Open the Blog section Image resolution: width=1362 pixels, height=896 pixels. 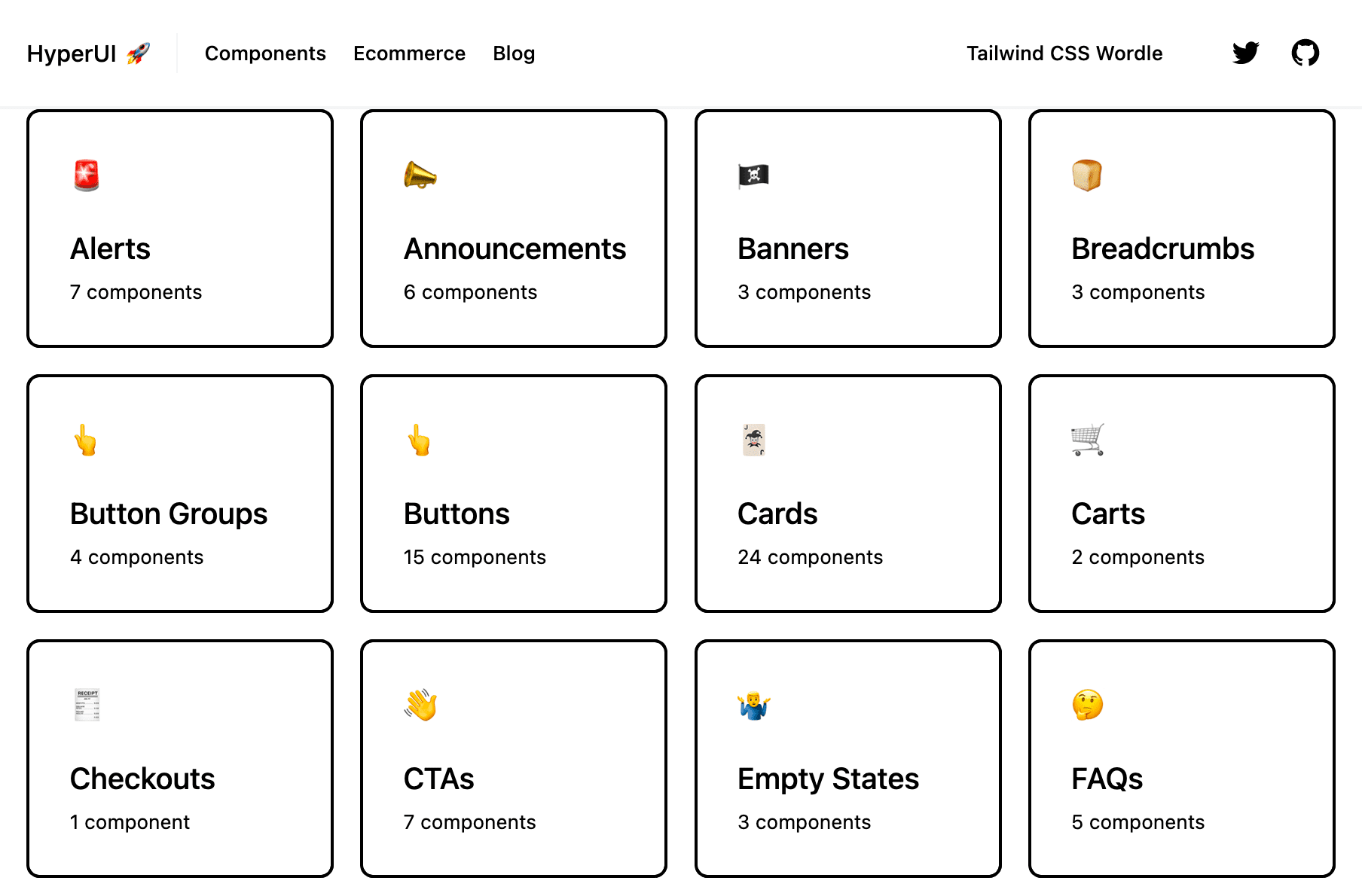point(513,53)
